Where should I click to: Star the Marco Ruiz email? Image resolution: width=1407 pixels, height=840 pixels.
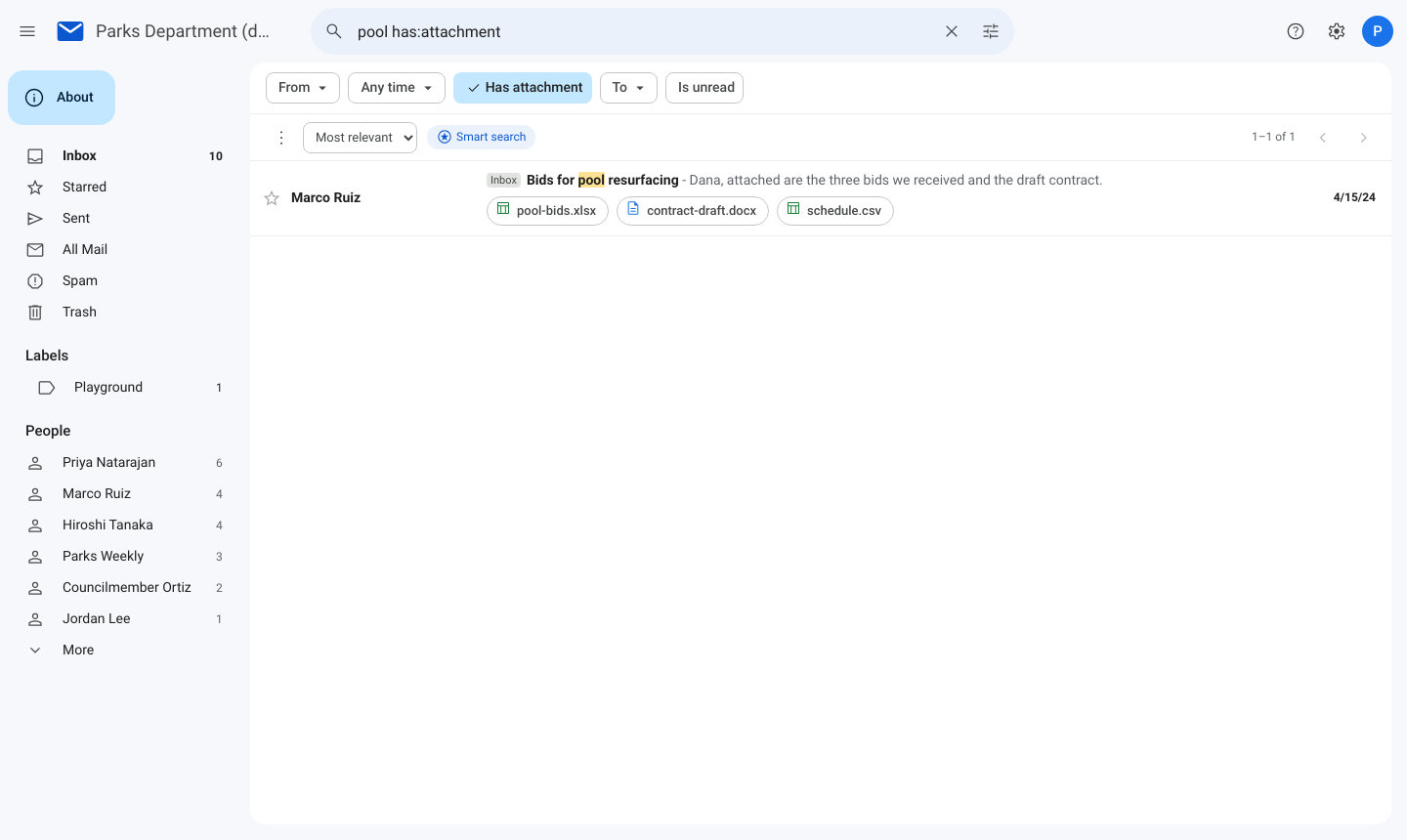tap(272, 198)
